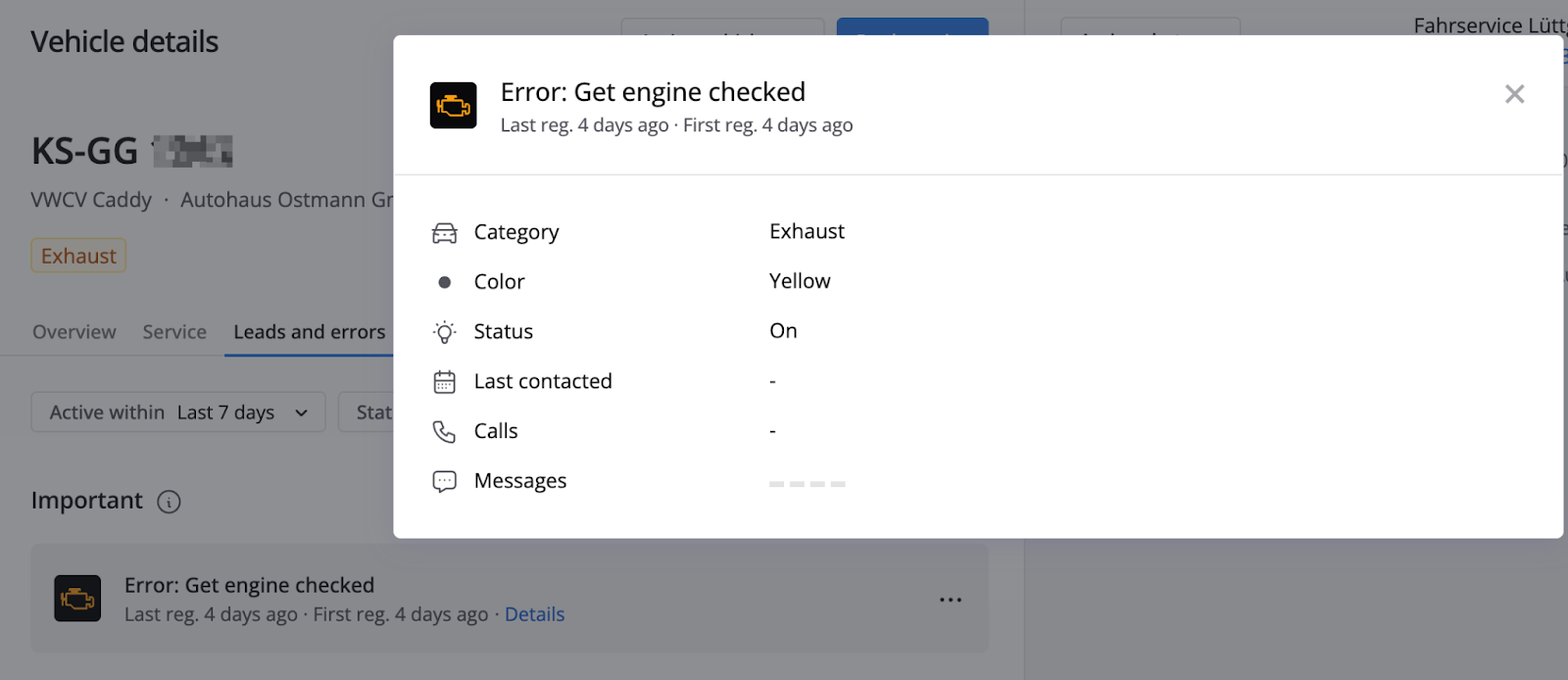Expand the Active within Last 7 days filter
The height and width of the screenshot is (680, 1568).
178,413
